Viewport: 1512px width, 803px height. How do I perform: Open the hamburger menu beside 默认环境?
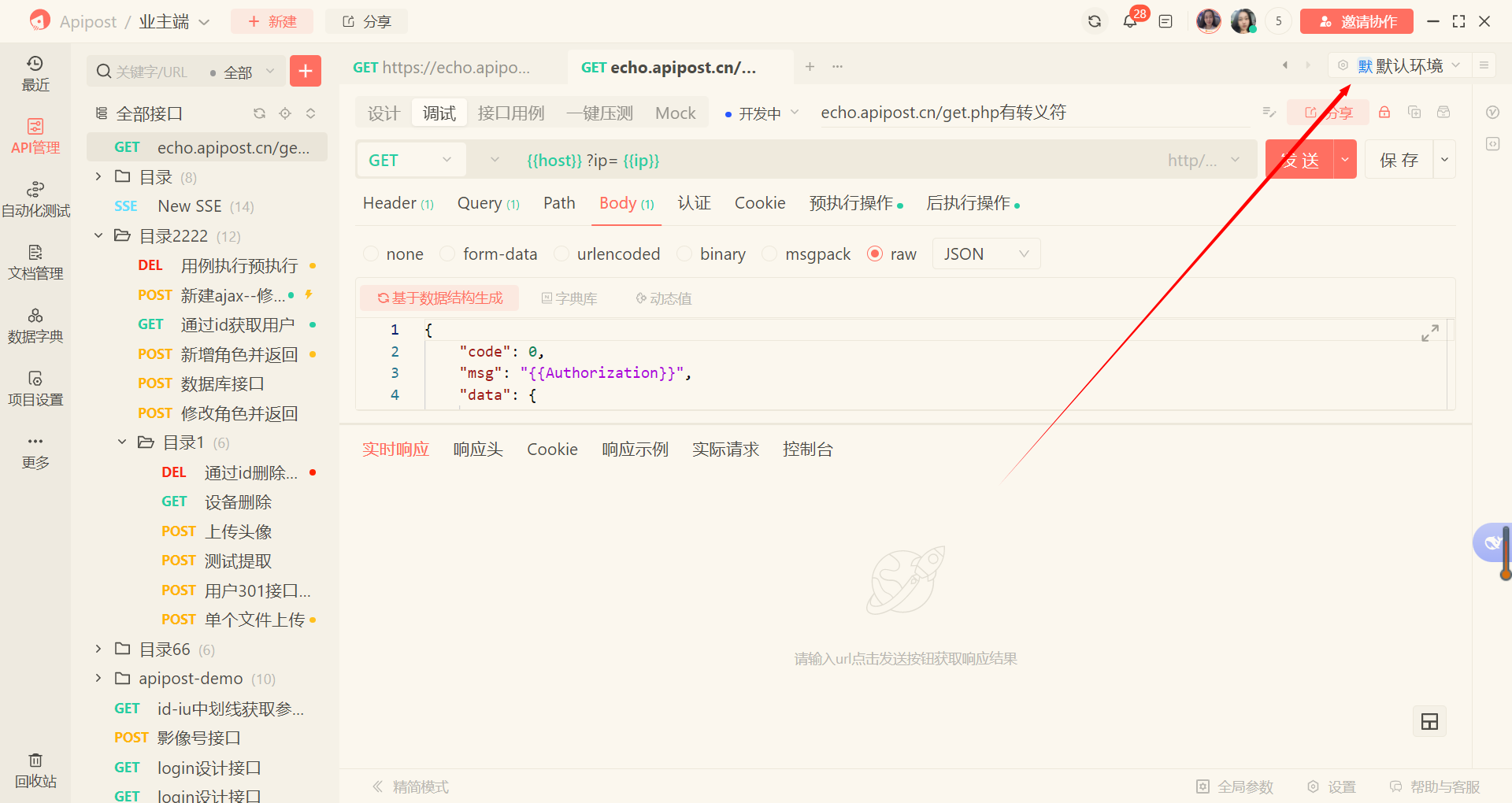[1484, 65]
